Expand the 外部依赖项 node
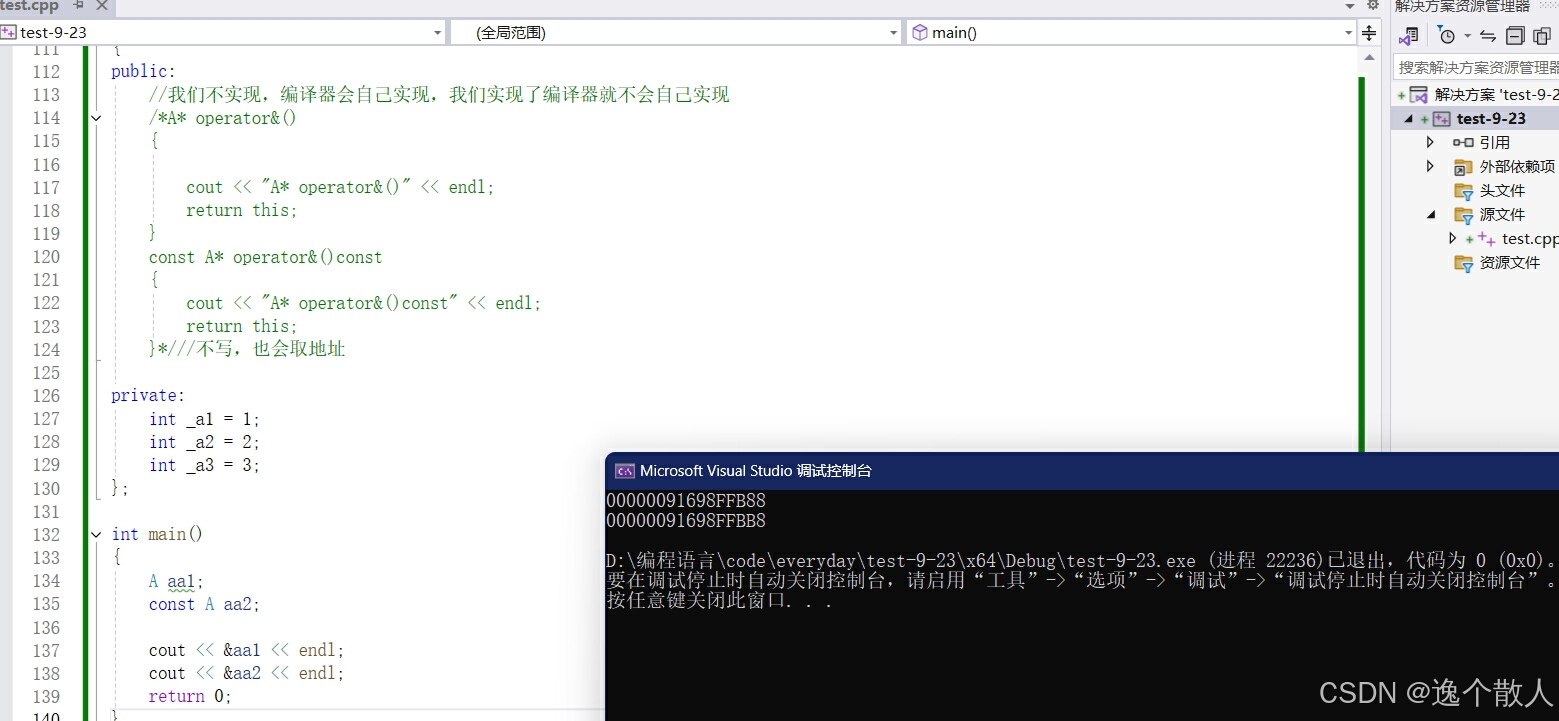 coord(1430,166)
